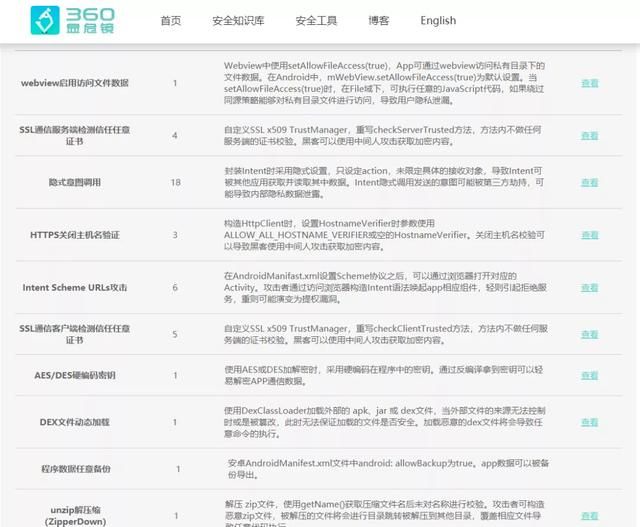Click count 6 in Intent Scheme URLs row
Screen dimensions: 640x527
coord(175,288)
